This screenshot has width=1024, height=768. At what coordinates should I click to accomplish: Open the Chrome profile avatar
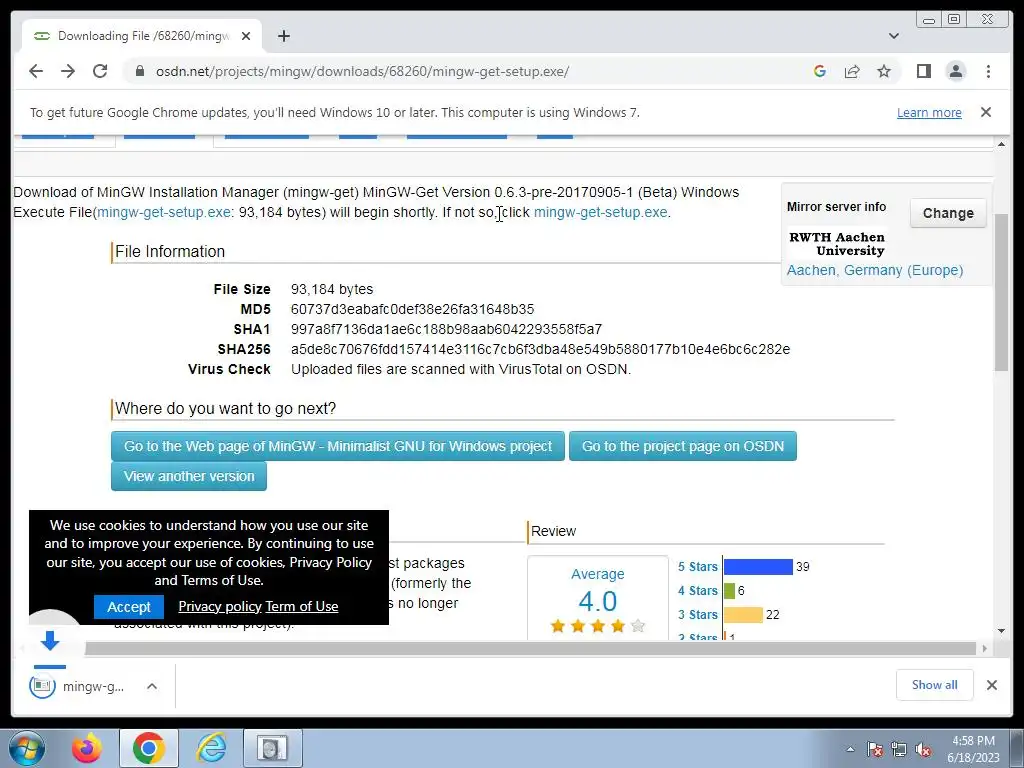coord(955,71)
